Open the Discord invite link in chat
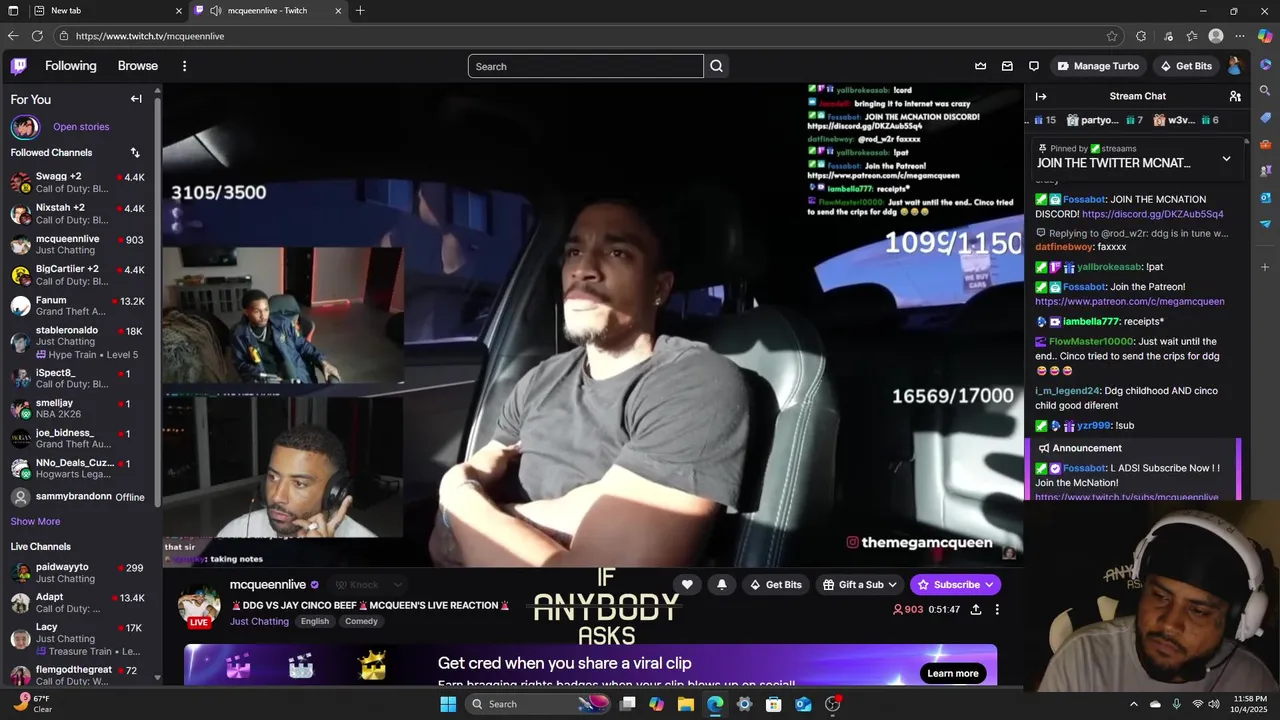The width and height of the screenshot is (1280, 720). click(x=1152, y=214)
